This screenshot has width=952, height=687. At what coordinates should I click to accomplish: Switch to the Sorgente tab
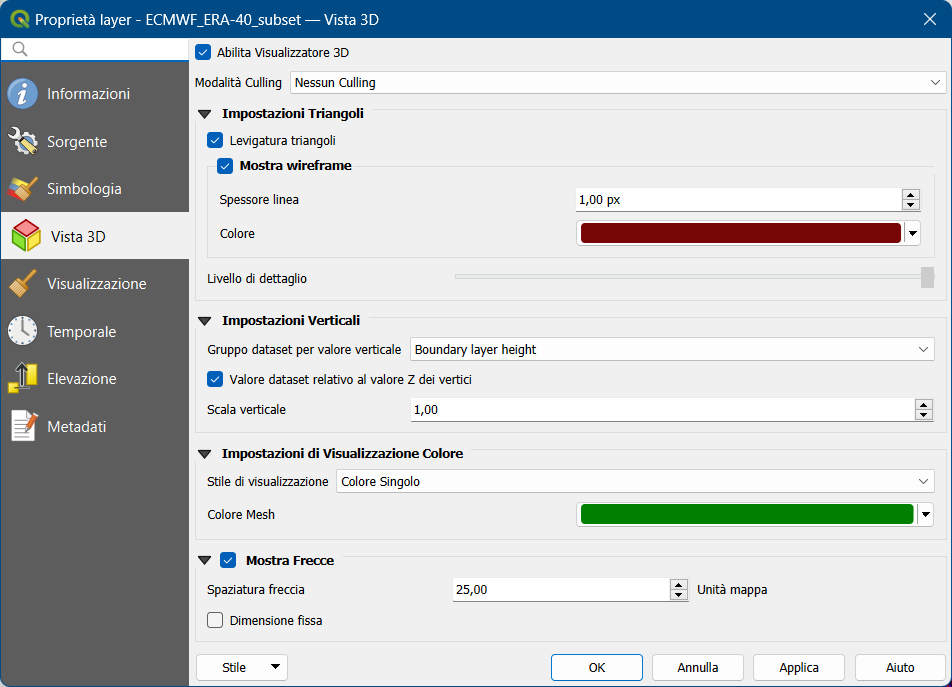(x=95, y=141)
